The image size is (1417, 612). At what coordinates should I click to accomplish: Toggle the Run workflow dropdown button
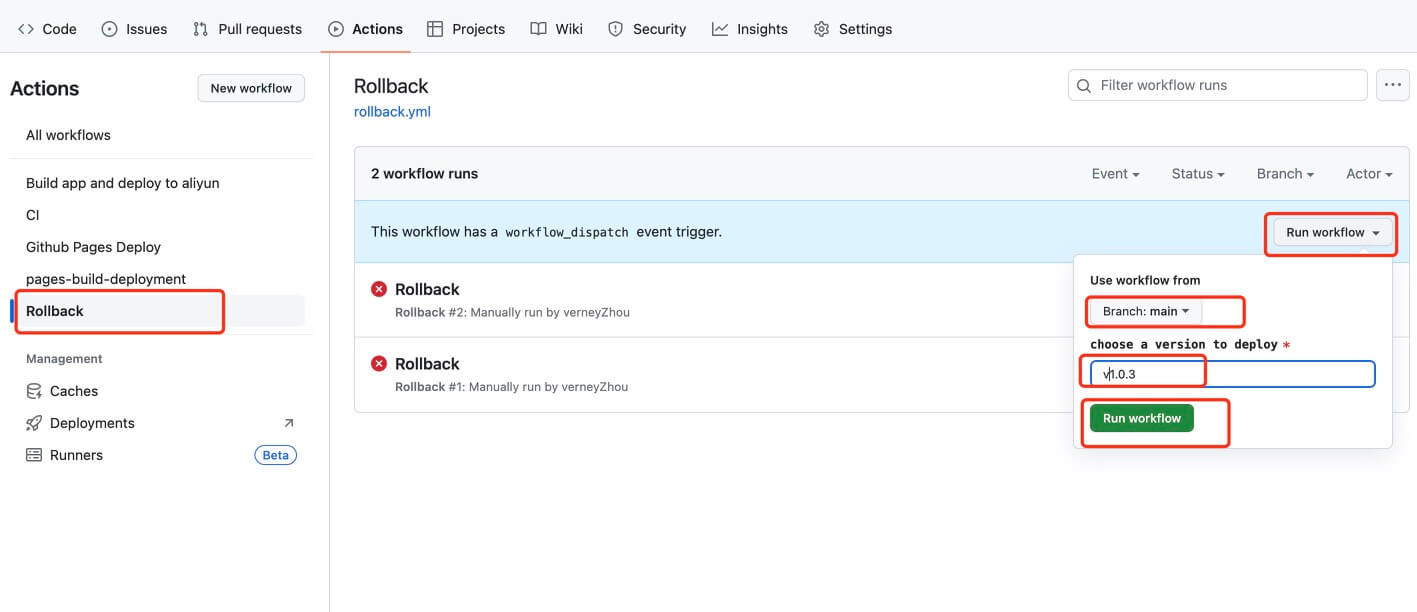coord(1332,233)
